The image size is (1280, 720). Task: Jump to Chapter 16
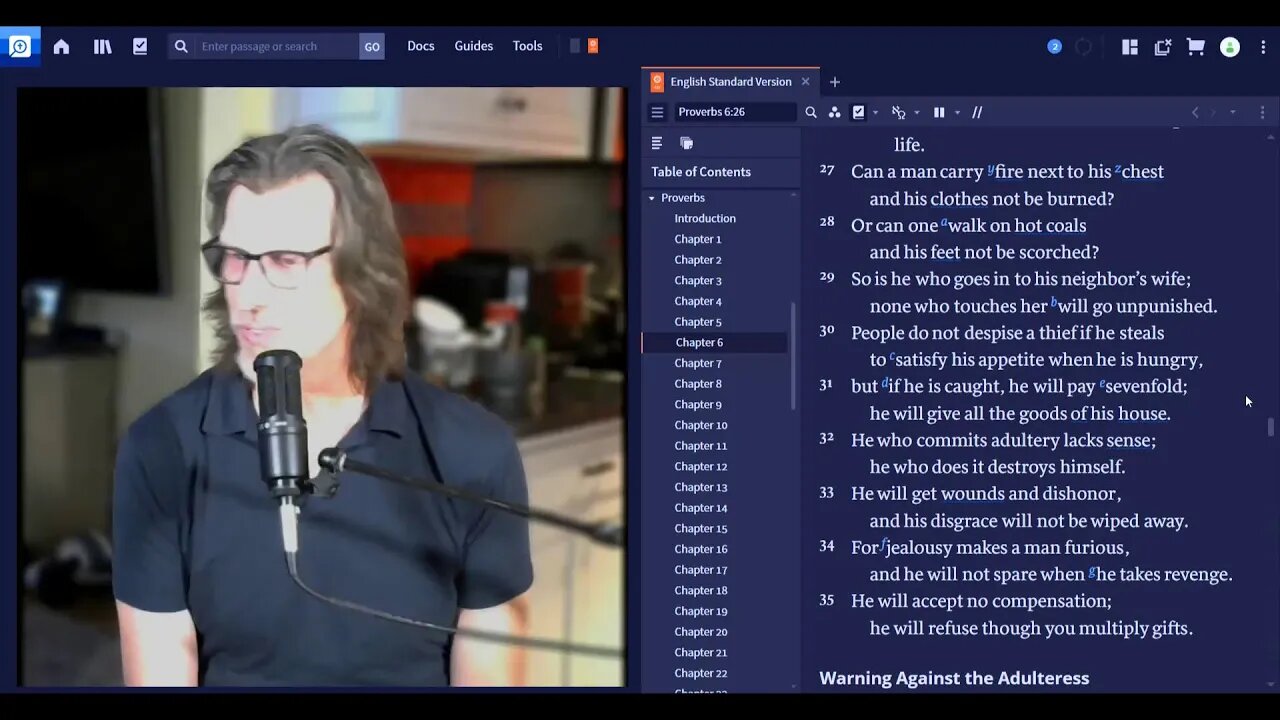tap(701, 549)
